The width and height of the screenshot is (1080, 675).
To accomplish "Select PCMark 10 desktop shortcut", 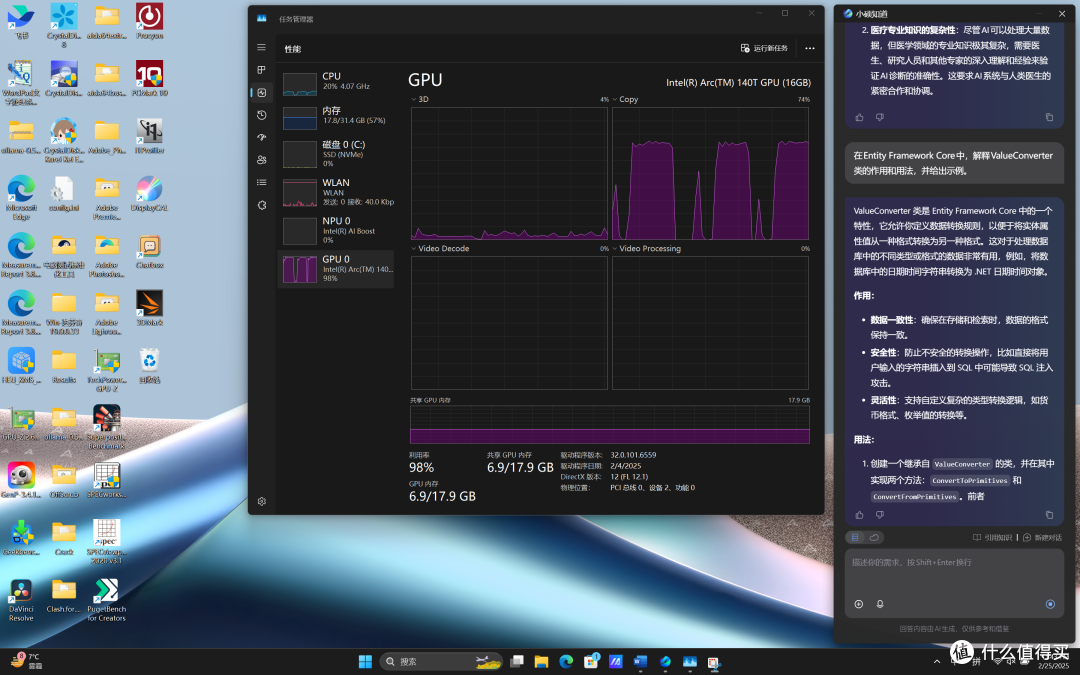I will pyautogui.click(x=149, y=79).
